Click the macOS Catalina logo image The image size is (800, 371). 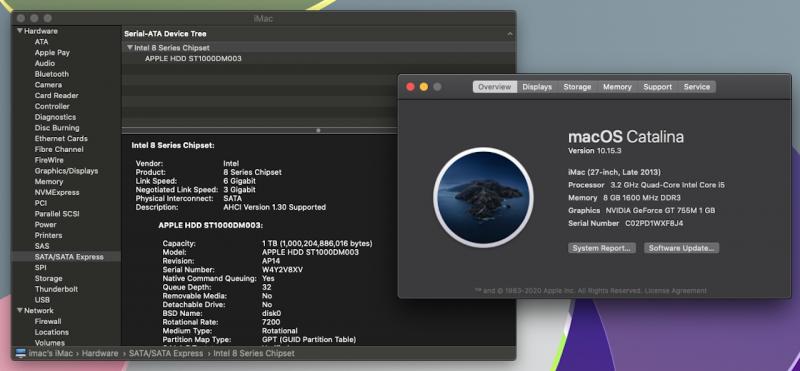(483, 197)
